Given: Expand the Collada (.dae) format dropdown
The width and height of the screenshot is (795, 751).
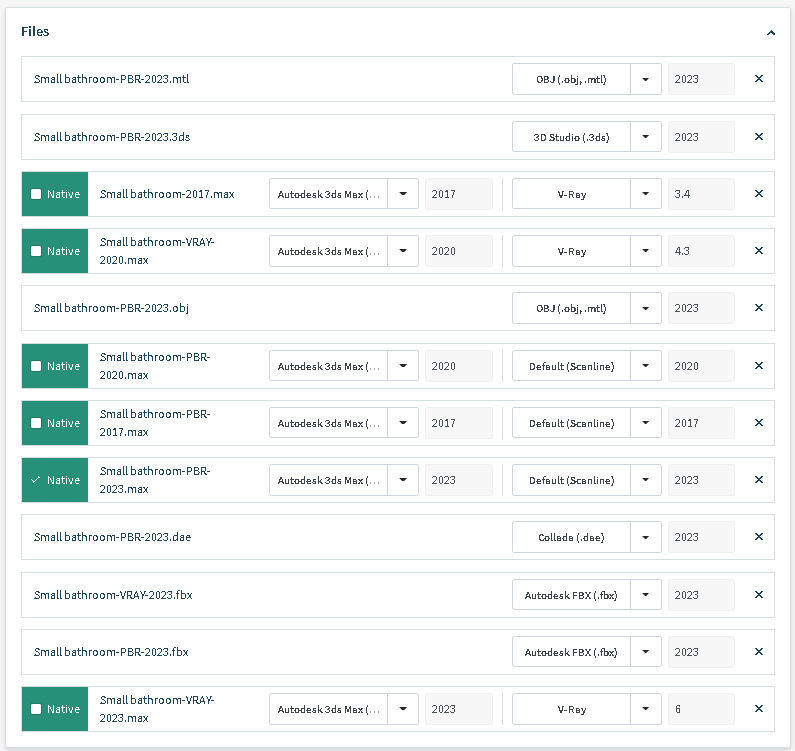Looking at the screenshot, I should point(646,537).
